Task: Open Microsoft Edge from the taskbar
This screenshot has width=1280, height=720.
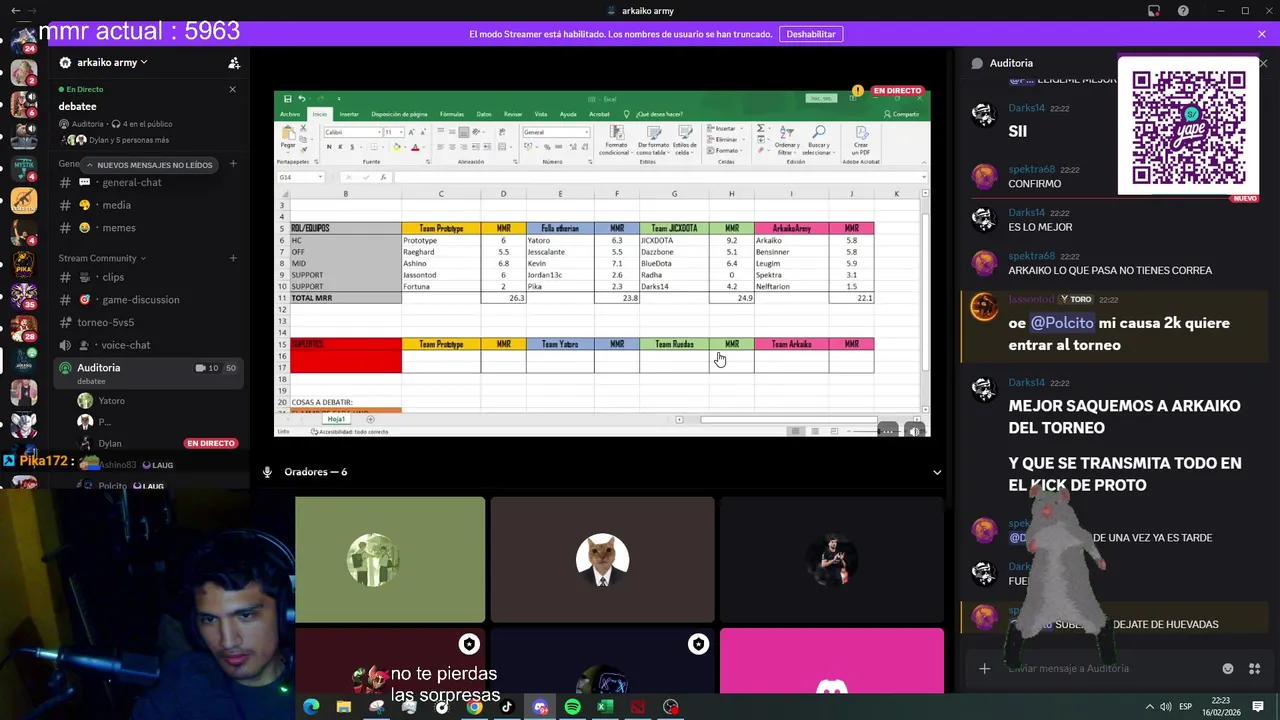Action: 311,707
